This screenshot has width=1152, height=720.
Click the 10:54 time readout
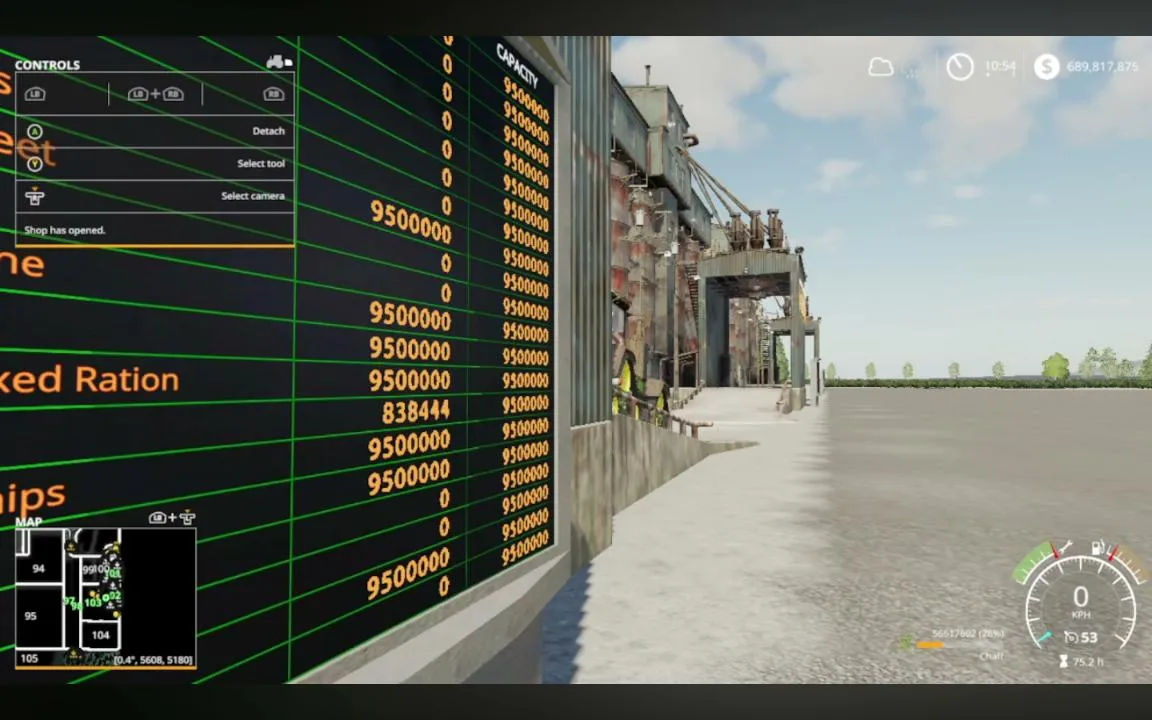(1000, 66)
